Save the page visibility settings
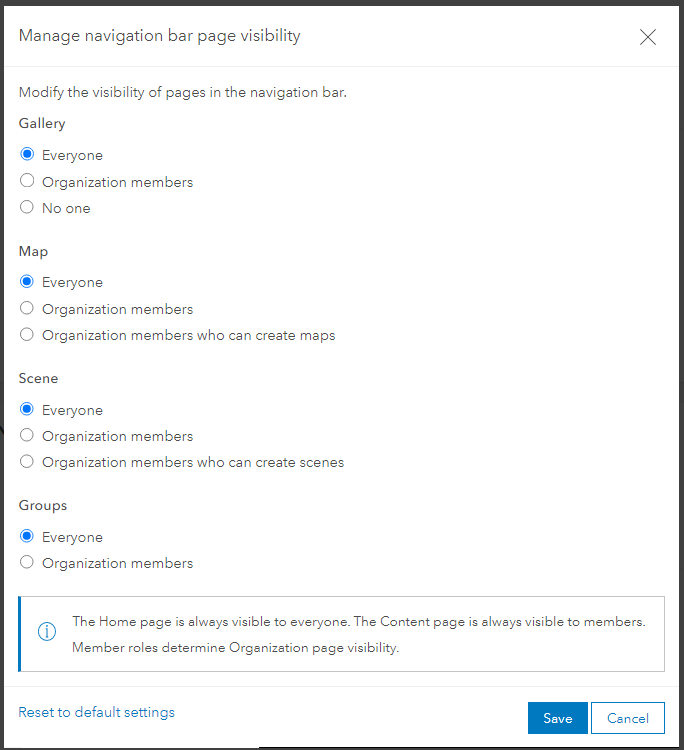 pyautogui.click(x=557, y=718)
